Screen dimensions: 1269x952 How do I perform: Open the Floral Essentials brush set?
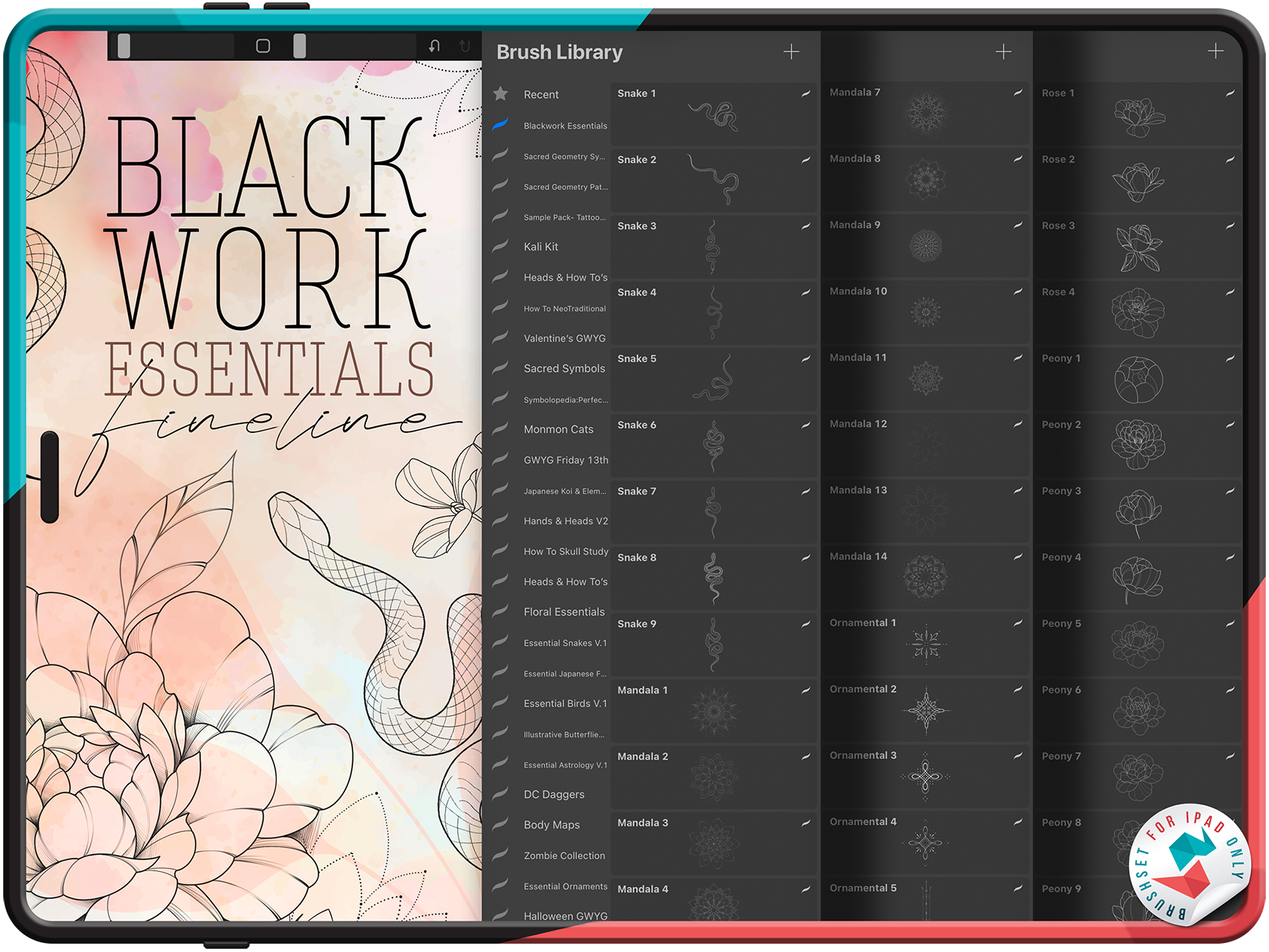click(551, 612)
